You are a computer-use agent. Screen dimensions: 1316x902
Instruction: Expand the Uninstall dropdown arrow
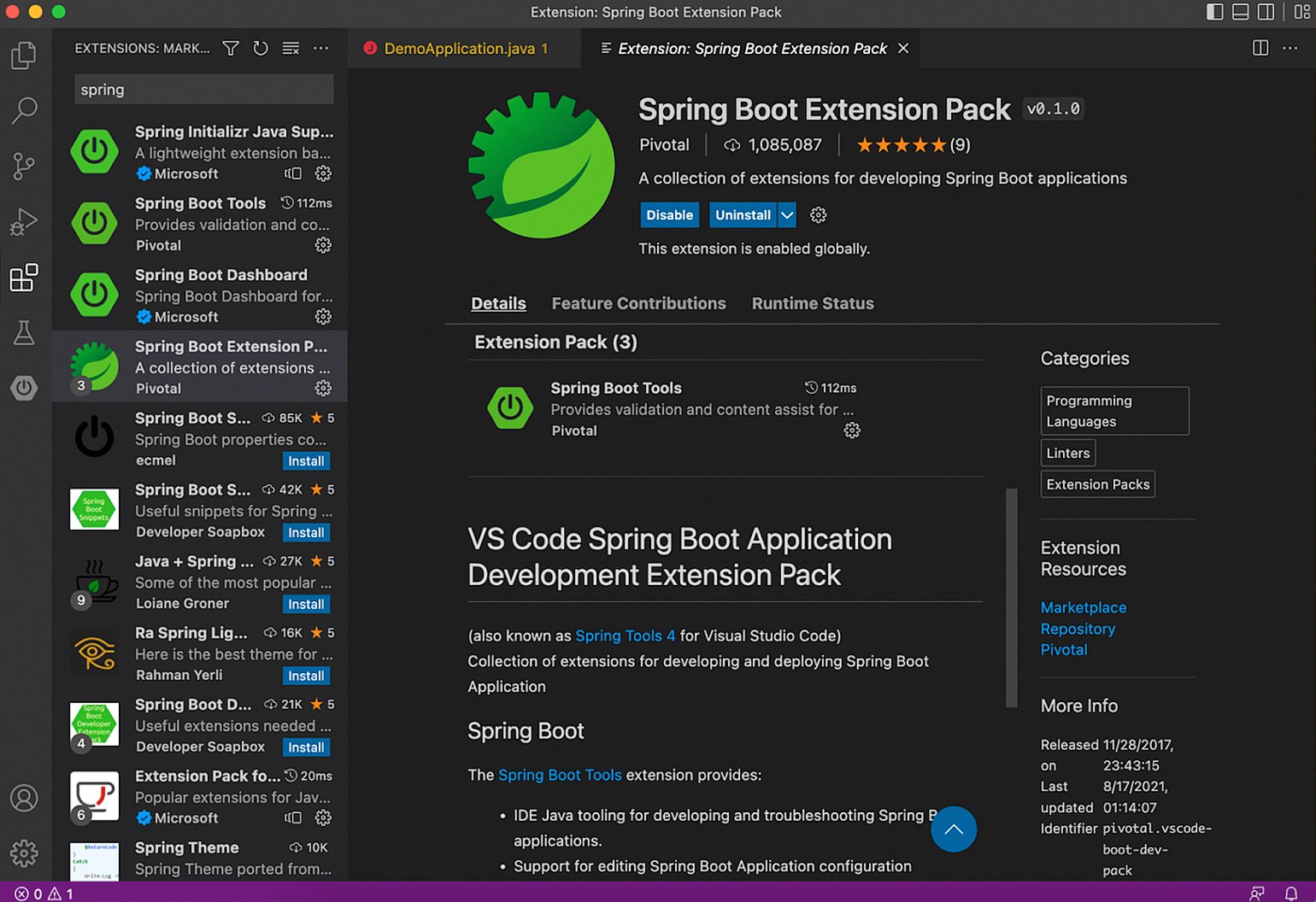787,215
